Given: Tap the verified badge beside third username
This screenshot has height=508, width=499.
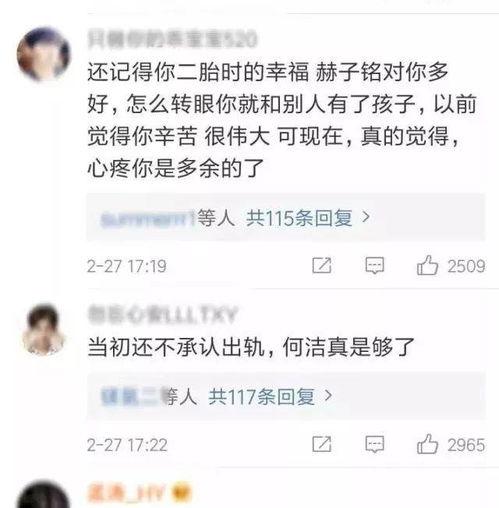Looking at the screenshot, I should [181, 493].
